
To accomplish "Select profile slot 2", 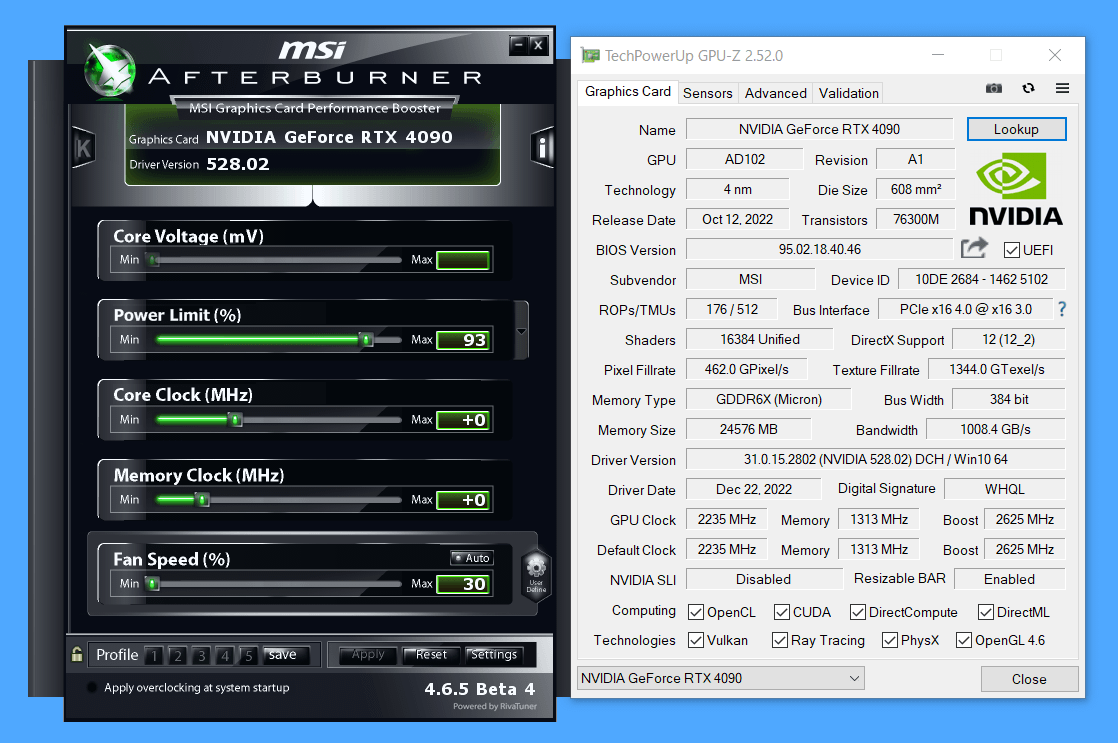I will coord(178,655).
